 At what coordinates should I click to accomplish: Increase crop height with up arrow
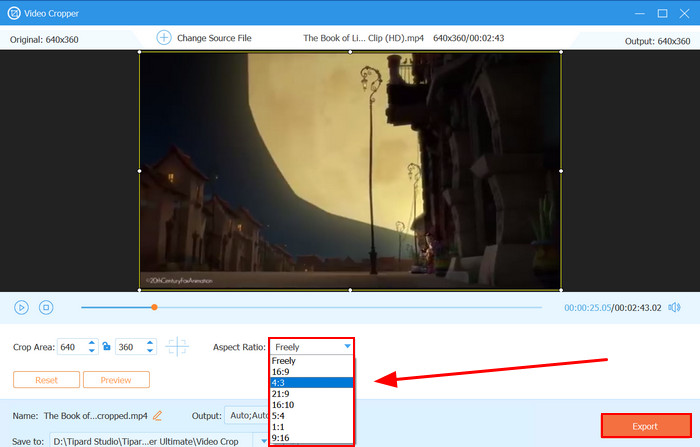click(x=150, y=343)
